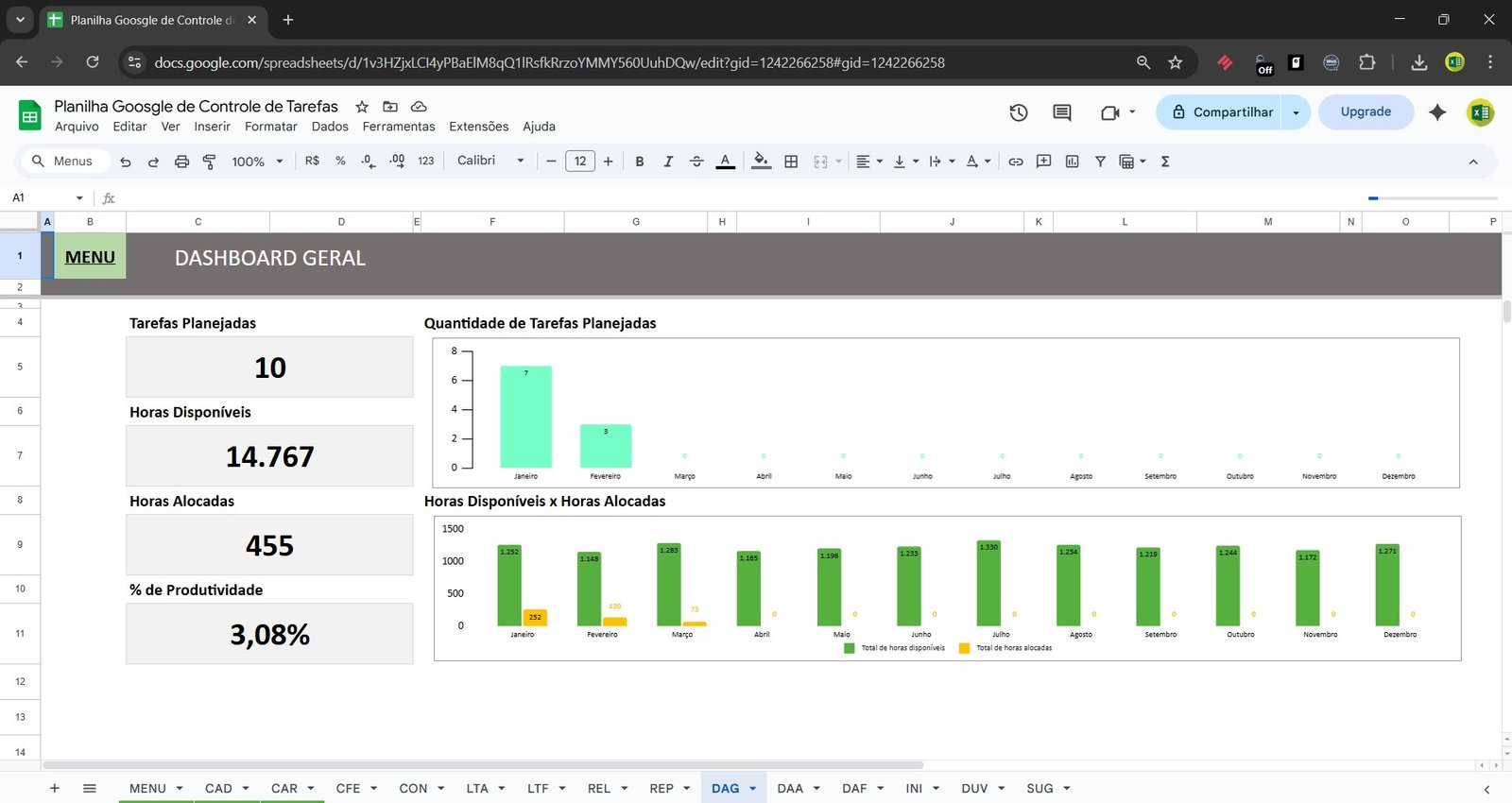Click the paint format roller icon
The image size is (1512, 803).
point(210,162)
